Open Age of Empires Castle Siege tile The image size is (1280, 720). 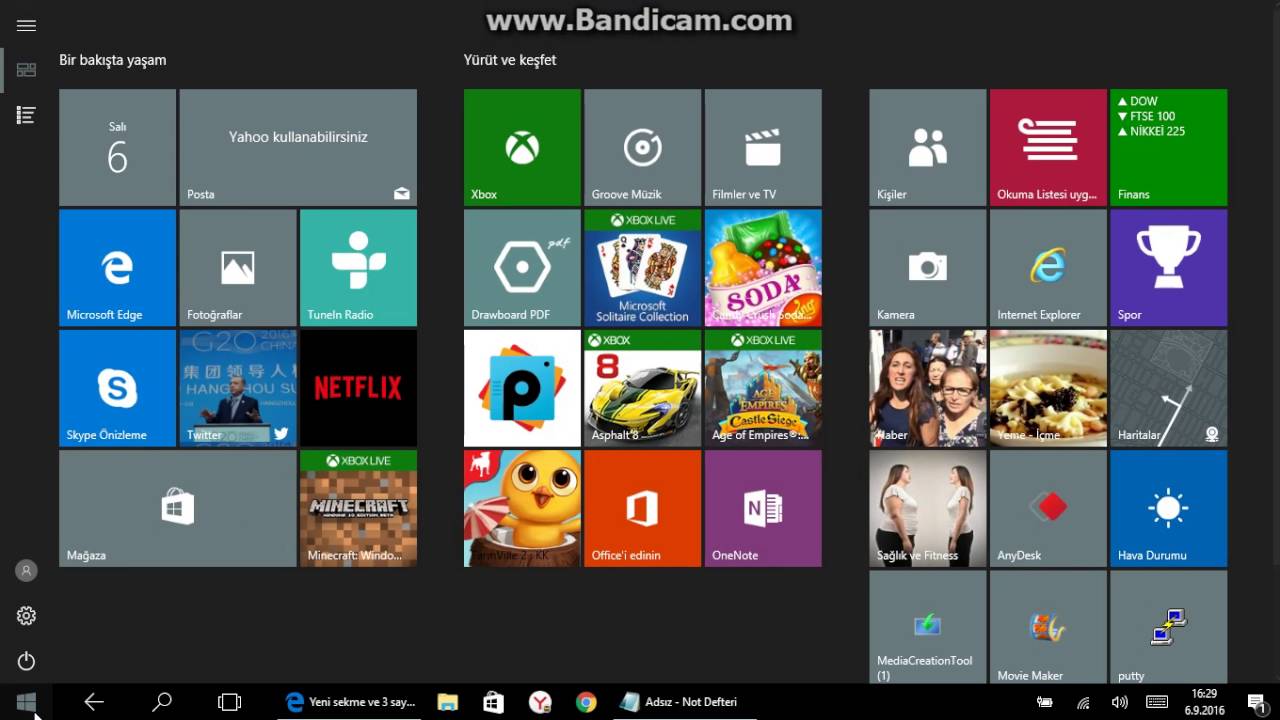(x=763, y=388)
